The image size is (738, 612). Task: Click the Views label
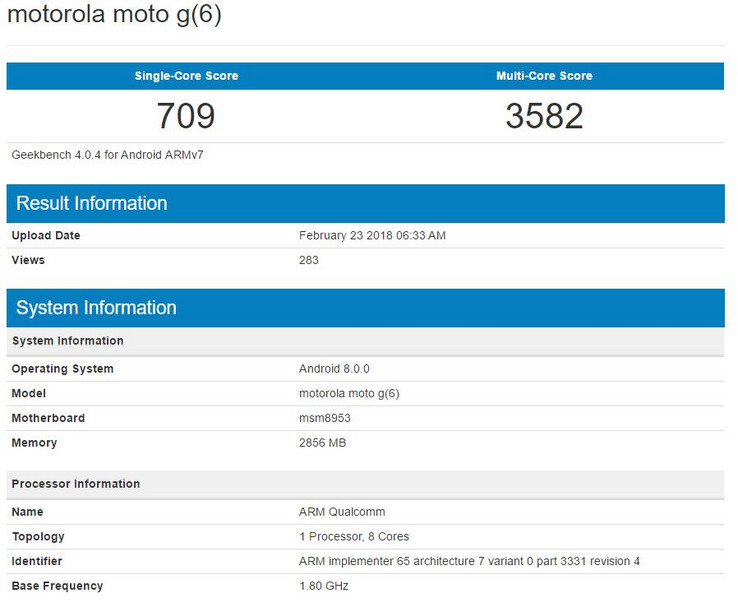click(28, 260)
